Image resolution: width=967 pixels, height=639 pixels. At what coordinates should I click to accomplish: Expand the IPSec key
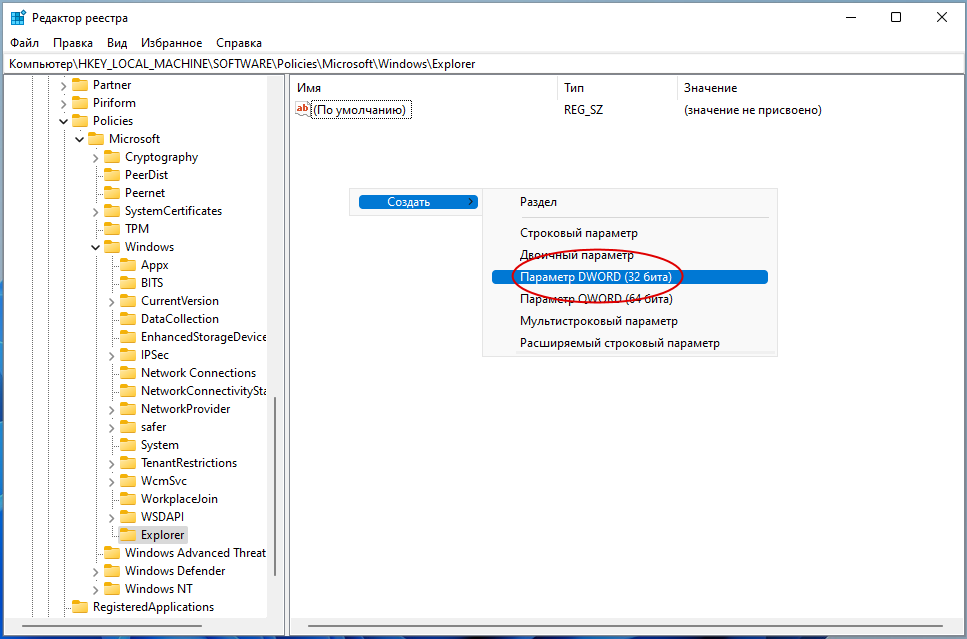point(112,355)
